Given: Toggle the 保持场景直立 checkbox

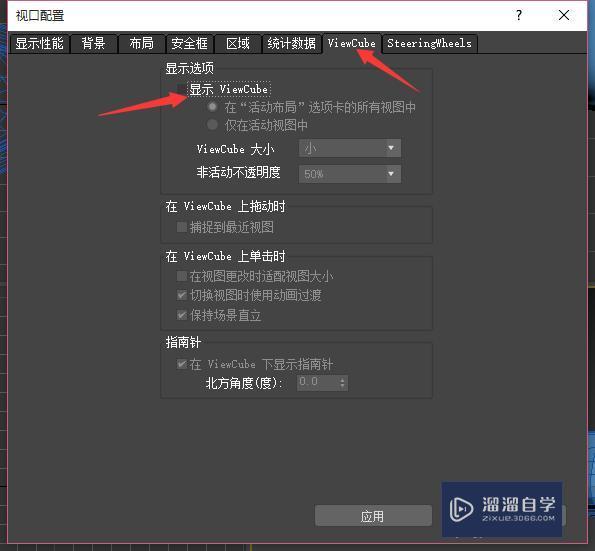Looking at the screenshot, I should [182, 315].
